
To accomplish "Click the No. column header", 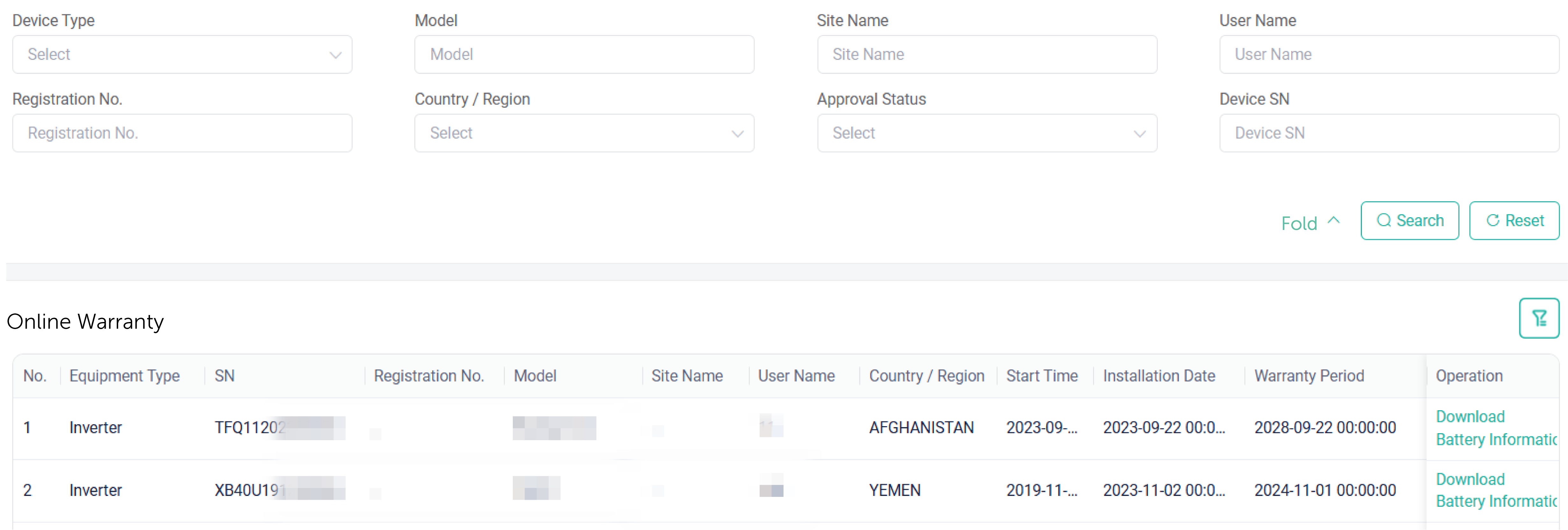I will [35, 376].
